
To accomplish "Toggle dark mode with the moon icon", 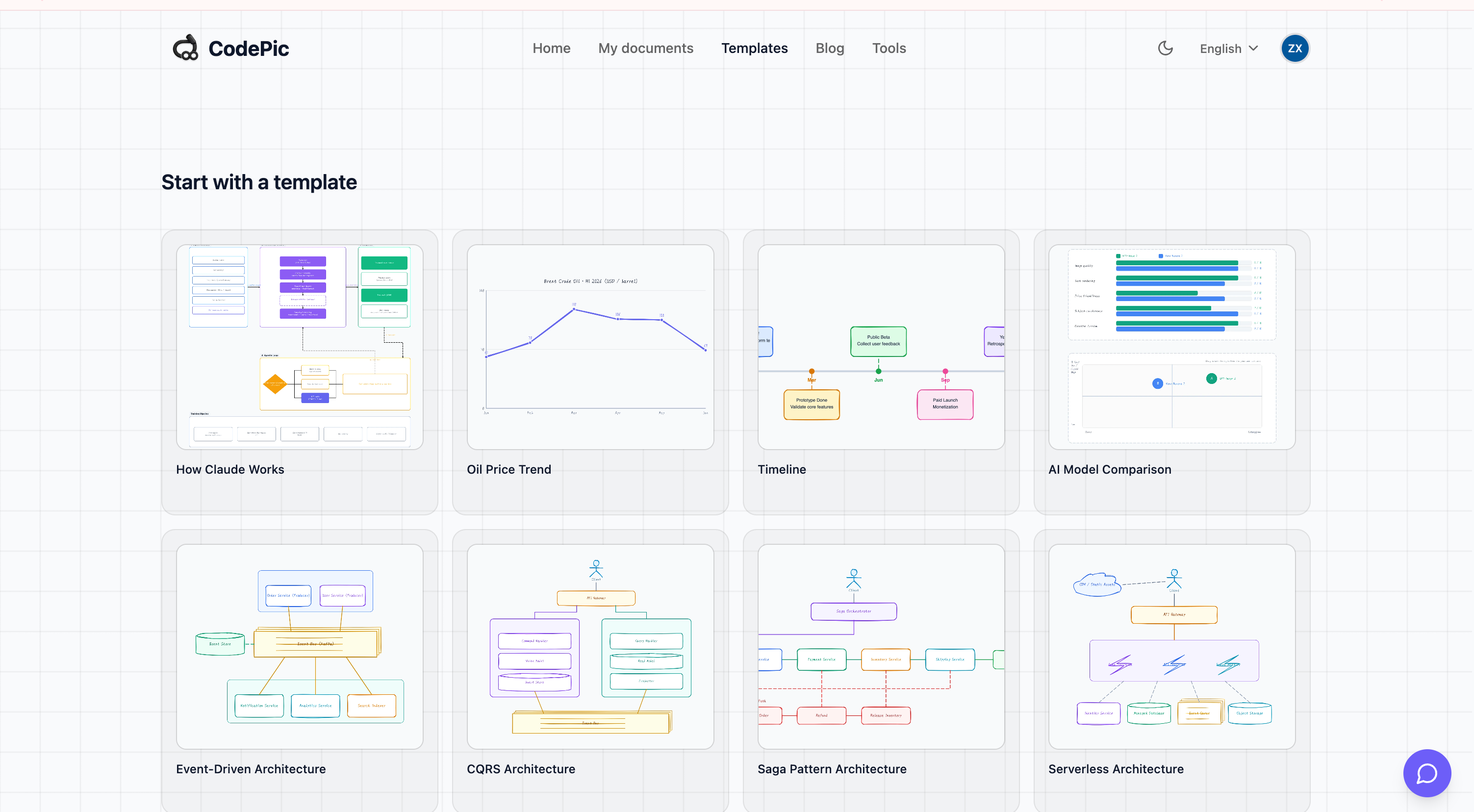I will tap(1165, 48).
